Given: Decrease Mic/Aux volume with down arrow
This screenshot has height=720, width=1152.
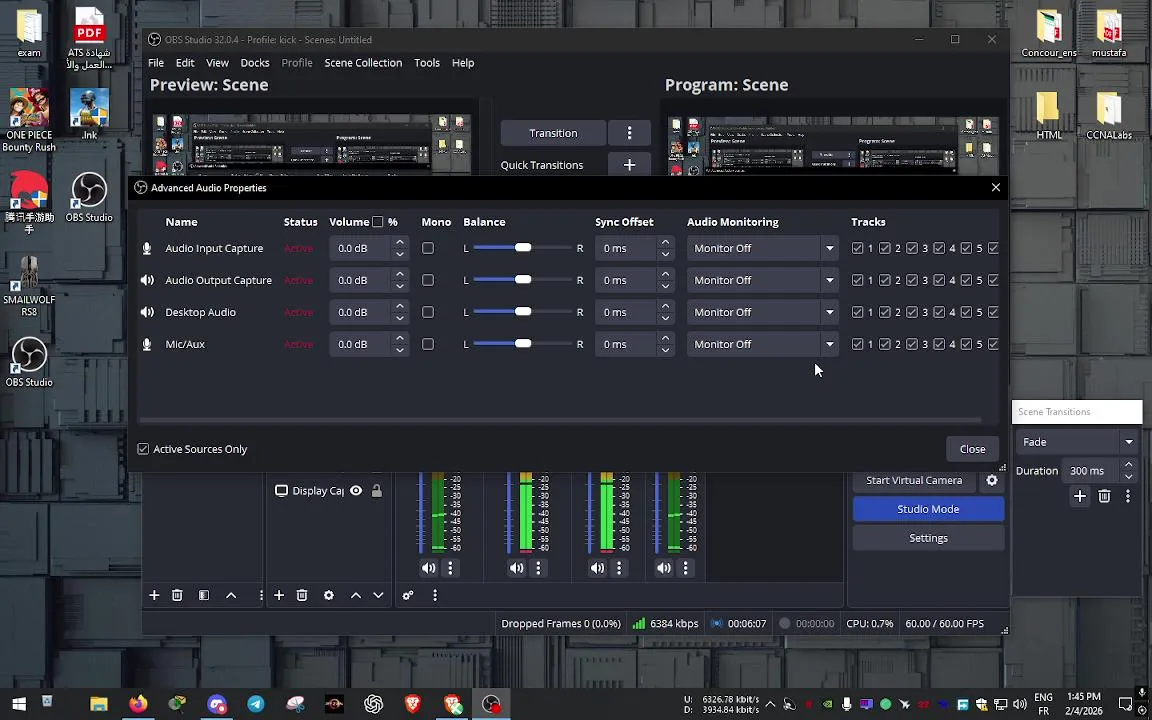Looking at the screenshot, I should point(400,350).
